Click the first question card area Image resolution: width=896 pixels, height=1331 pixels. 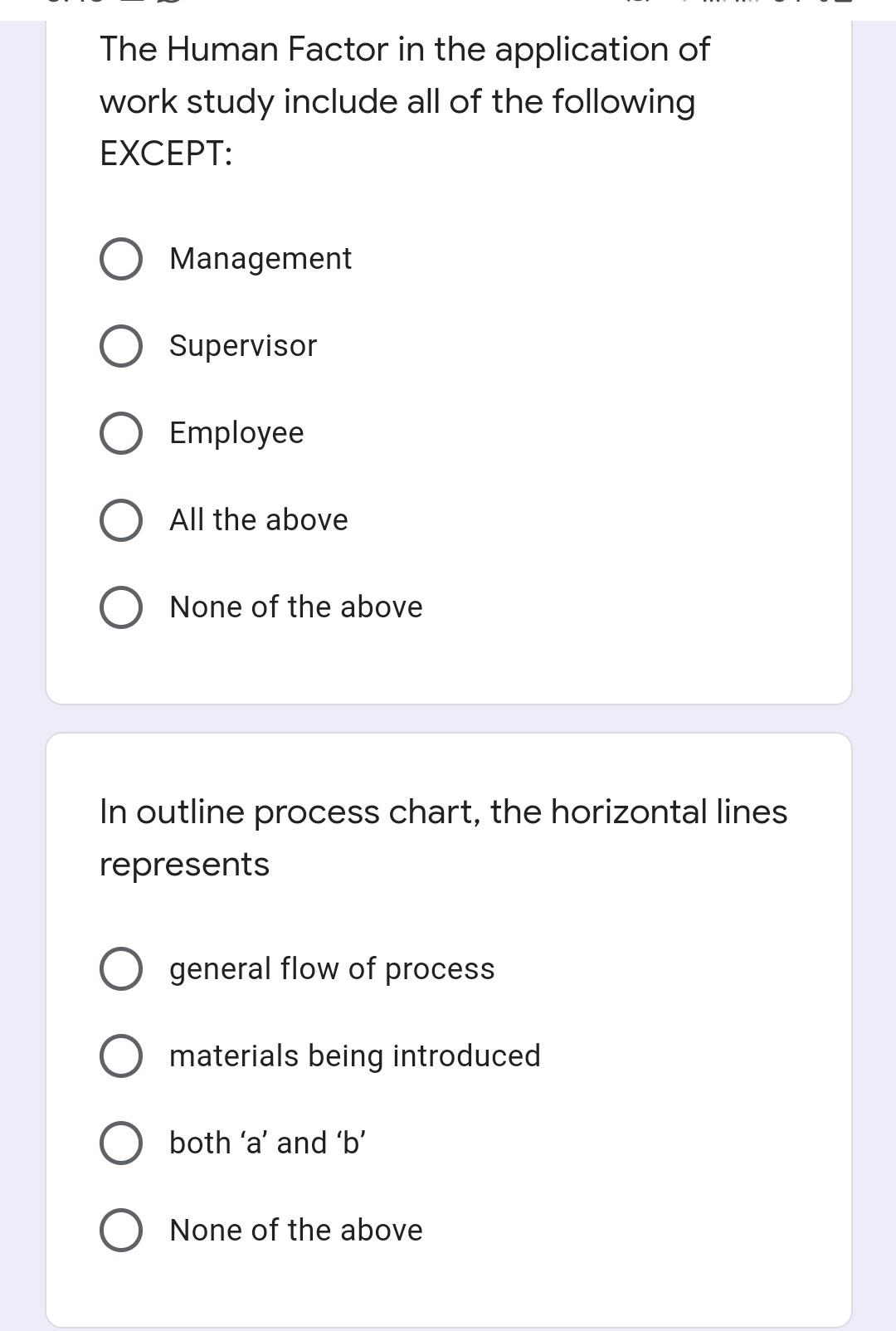tap(448, 357)
